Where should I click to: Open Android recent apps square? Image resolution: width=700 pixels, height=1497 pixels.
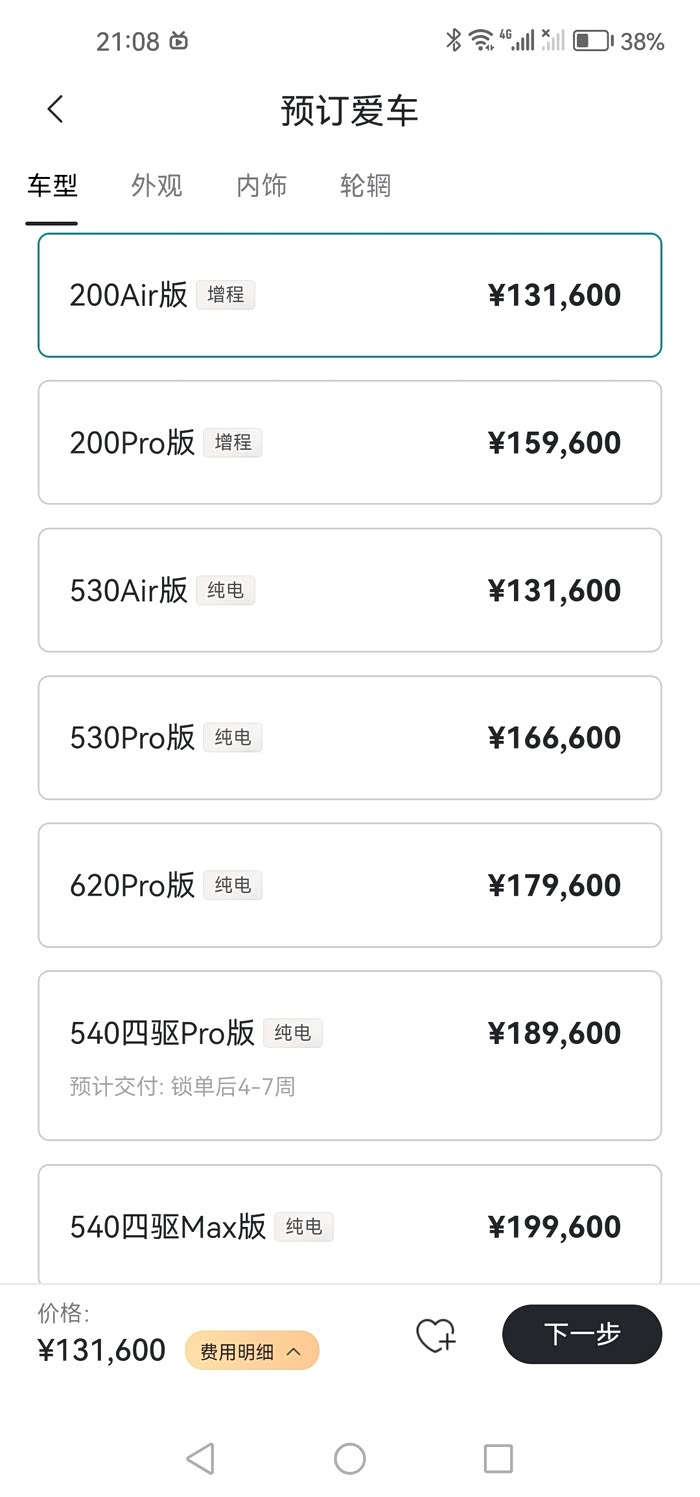498,1458
